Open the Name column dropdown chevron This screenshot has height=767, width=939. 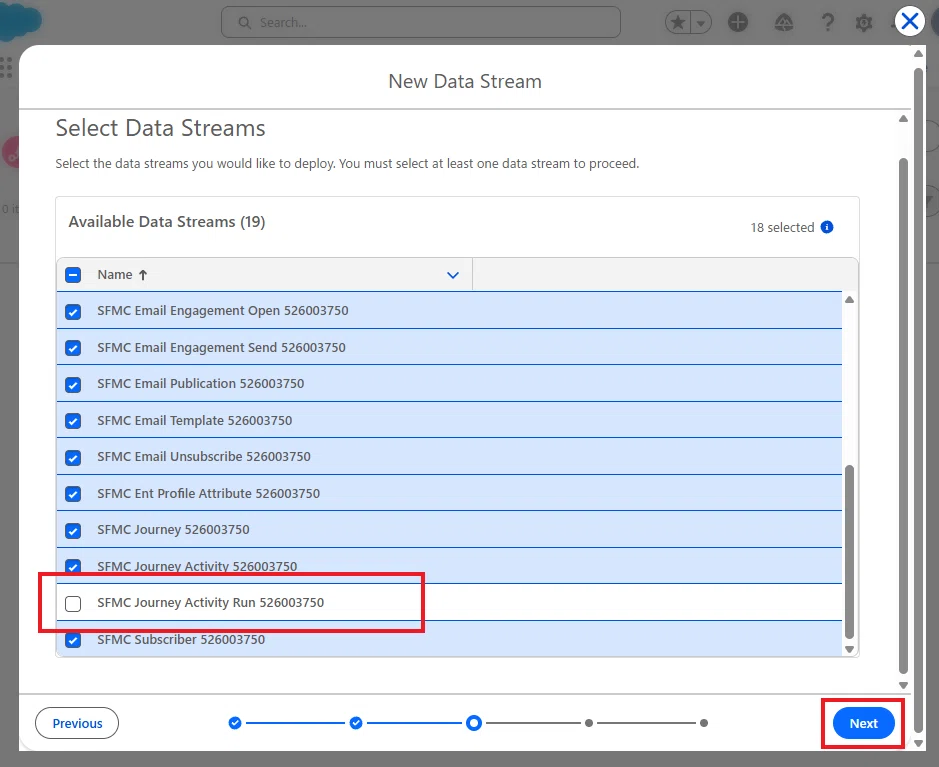(x=453, y=275)
